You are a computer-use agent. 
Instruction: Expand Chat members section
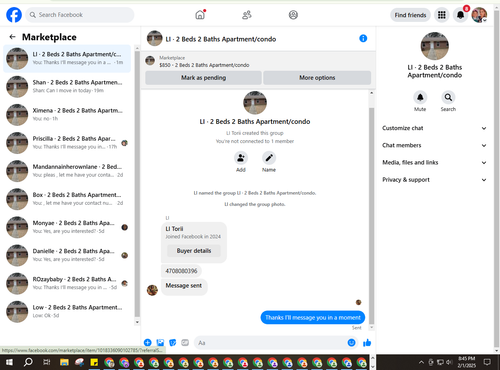(x=434, y=145)
